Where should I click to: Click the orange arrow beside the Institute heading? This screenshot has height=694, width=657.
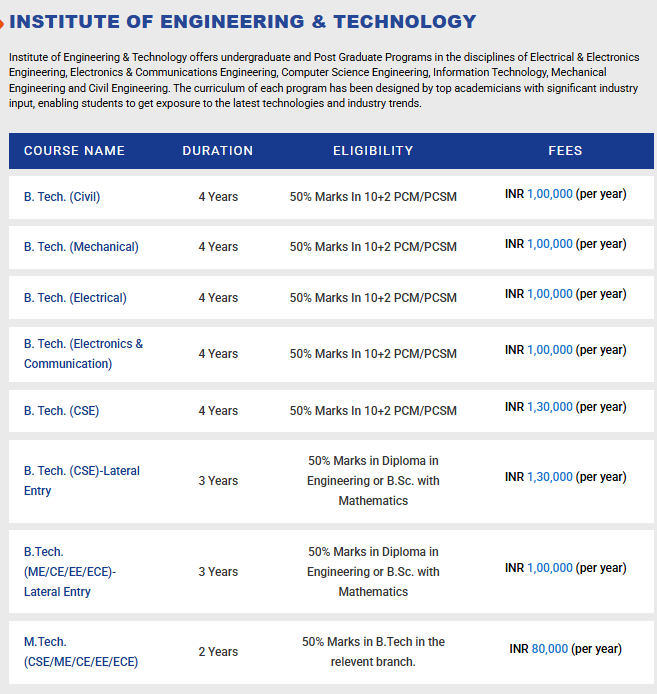[x=3, y=22]
